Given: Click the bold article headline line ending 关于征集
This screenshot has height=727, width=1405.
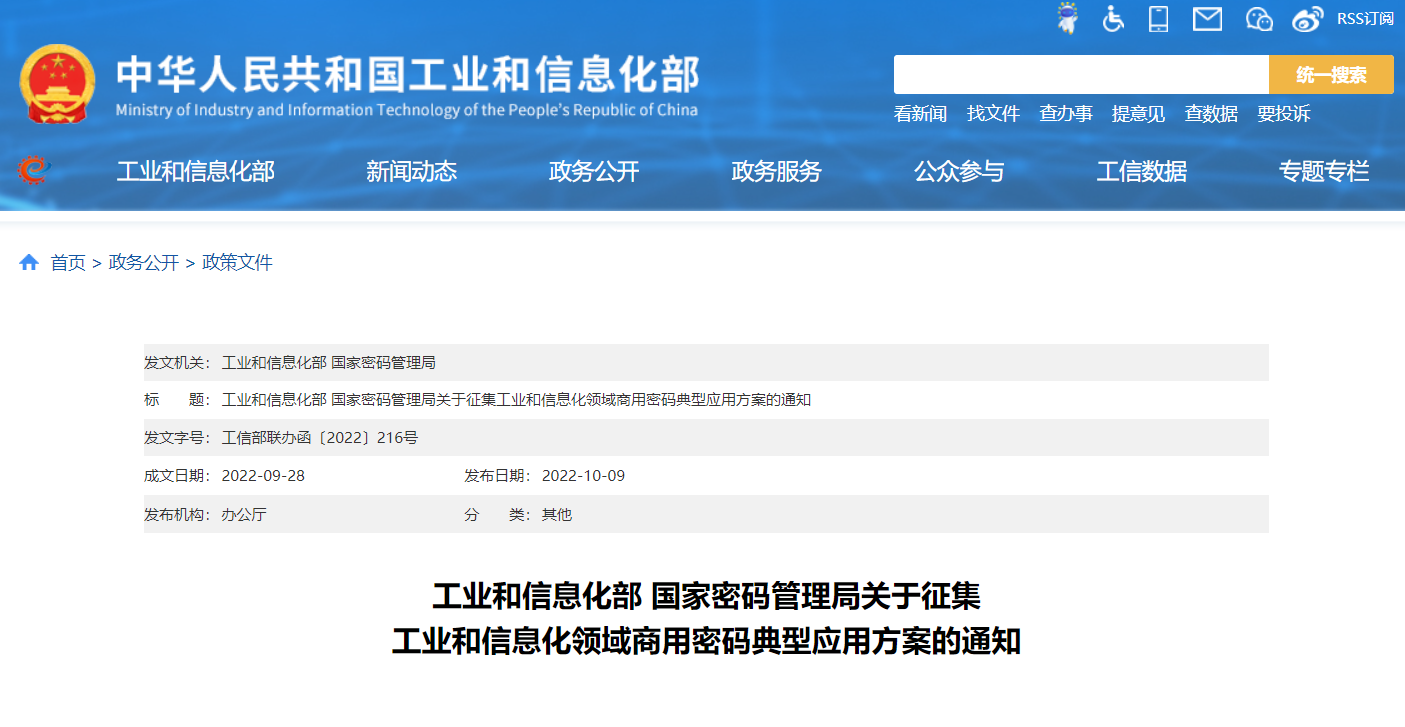Looking at the screenshot, I should pos(706,597).
